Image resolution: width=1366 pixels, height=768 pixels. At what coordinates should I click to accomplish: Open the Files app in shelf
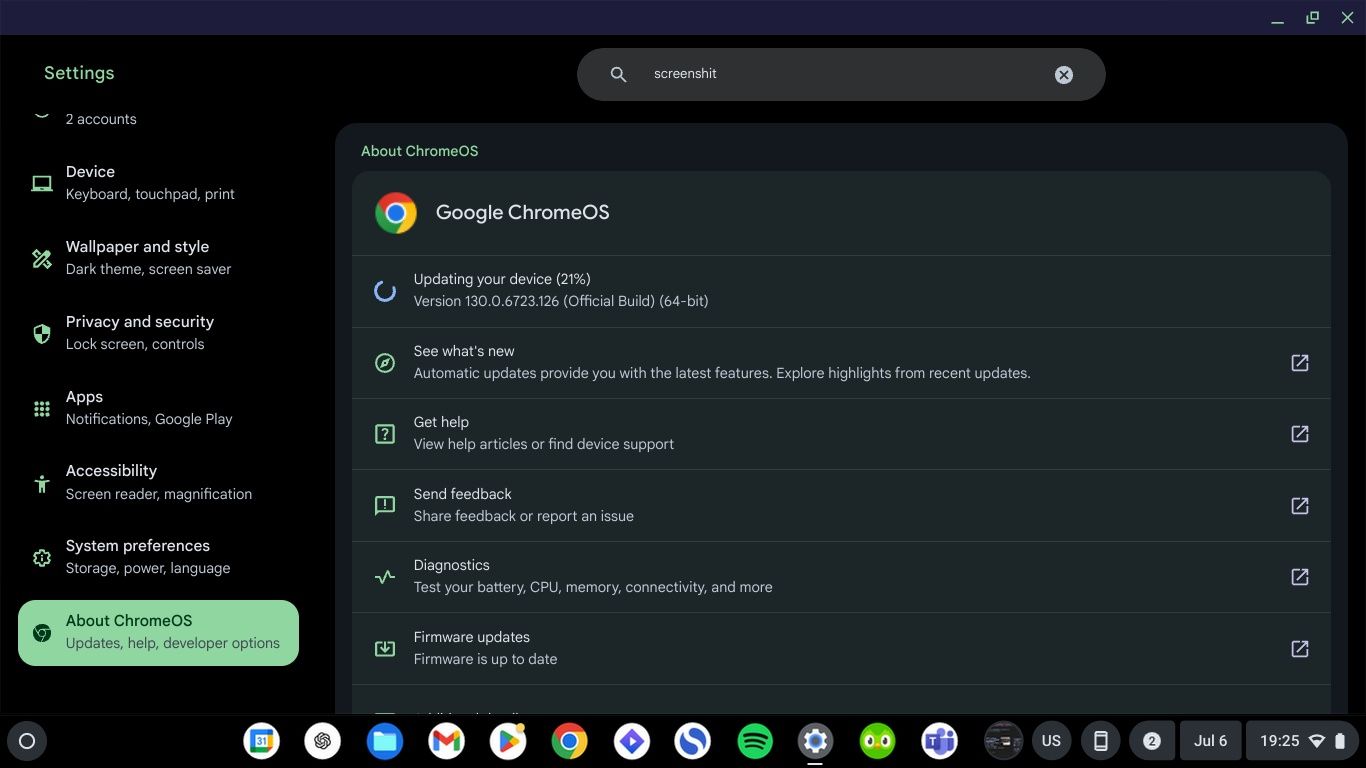(385, 741)
